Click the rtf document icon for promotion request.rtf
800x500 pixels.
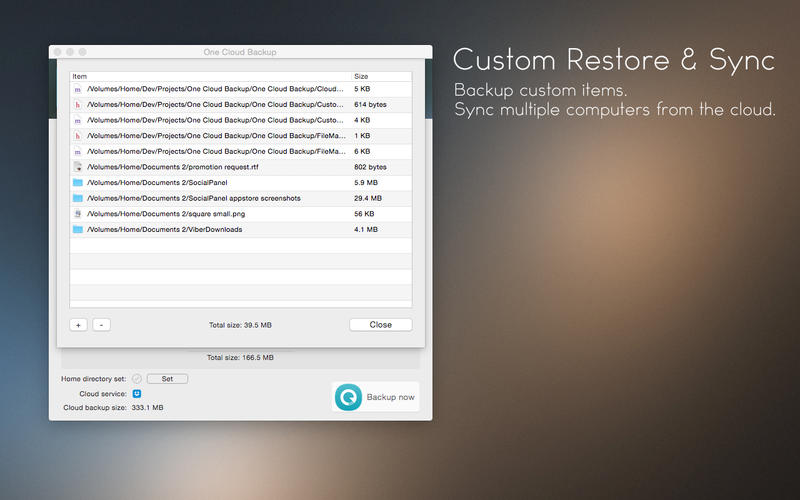click(x=78, y=167)
